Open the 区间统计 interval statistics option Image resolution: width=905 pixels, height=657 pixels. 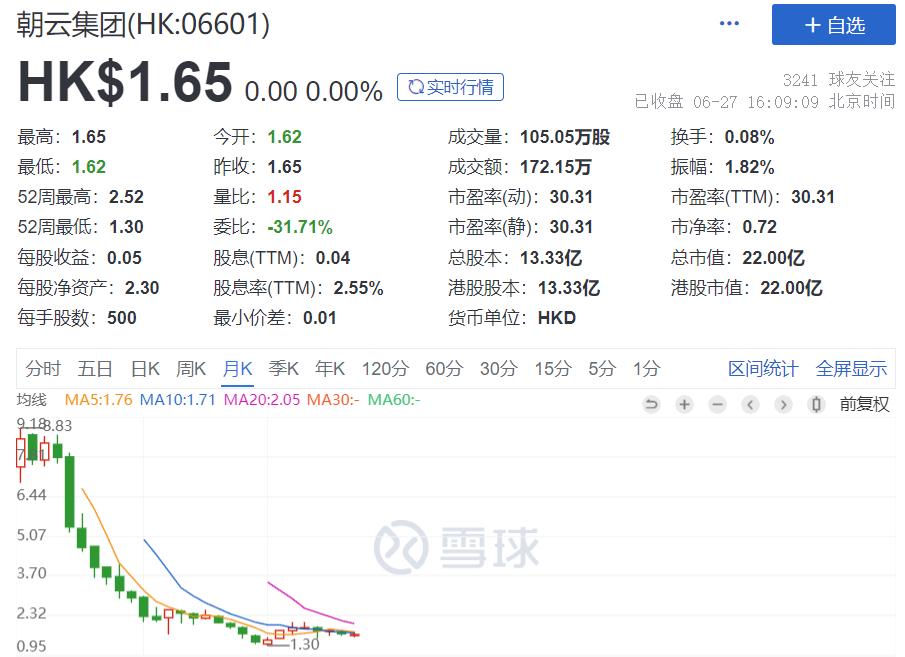coord(763,368)
